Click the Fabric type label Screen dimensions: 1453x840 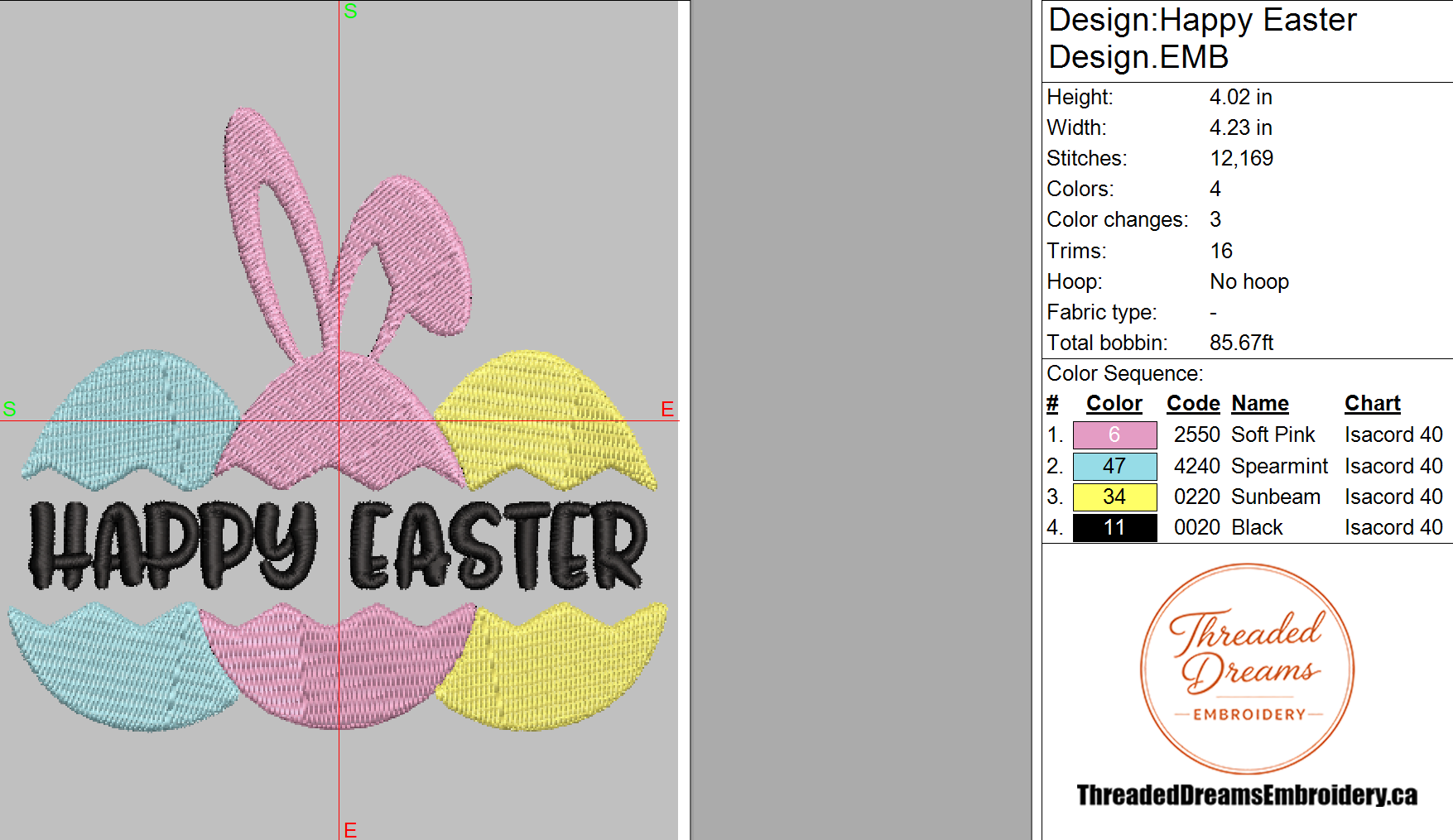pyautogui.click(x=1101, y=312)
